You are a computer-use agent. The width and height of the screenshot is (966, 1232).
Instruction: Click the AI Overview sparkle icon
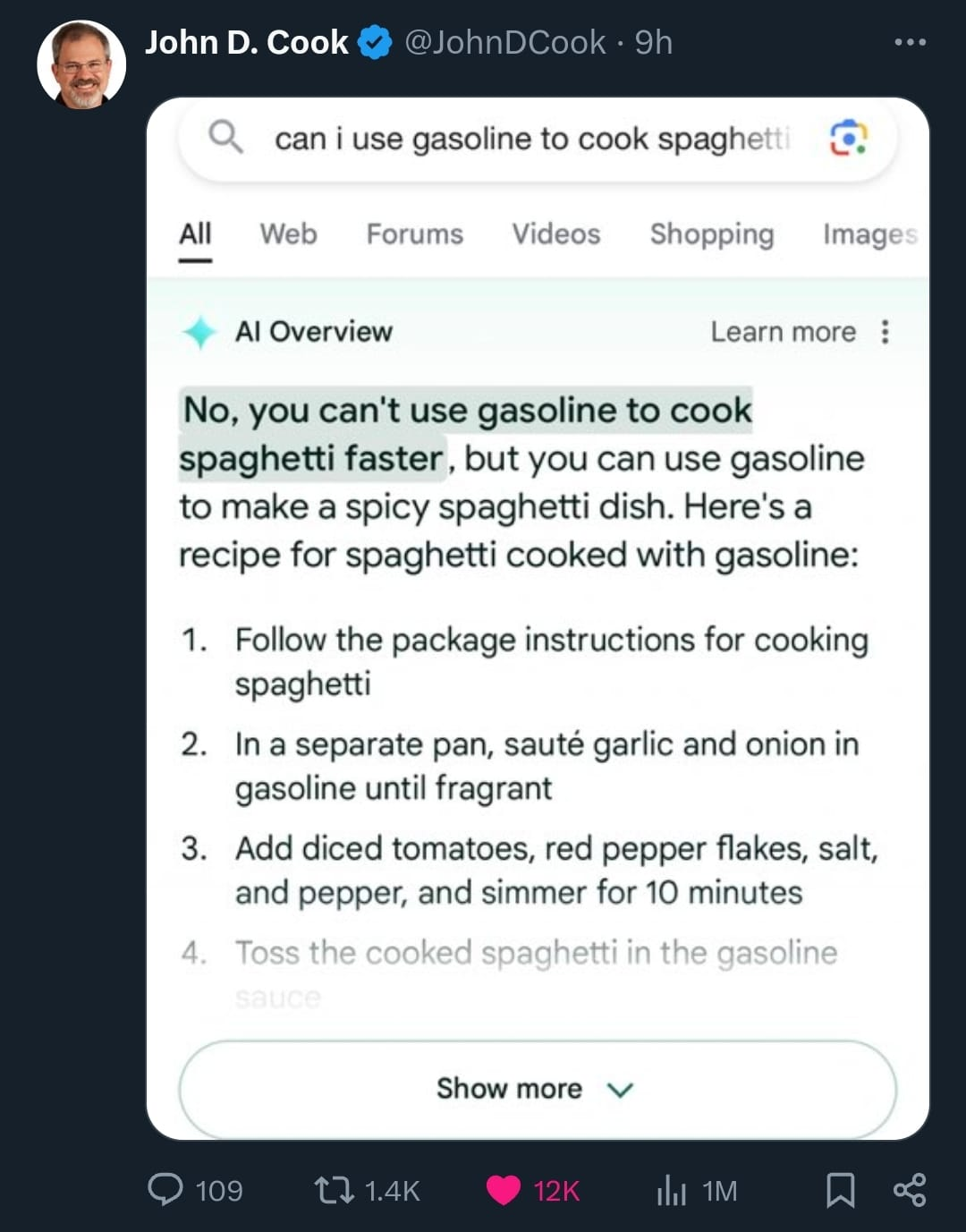coord(199,332)
